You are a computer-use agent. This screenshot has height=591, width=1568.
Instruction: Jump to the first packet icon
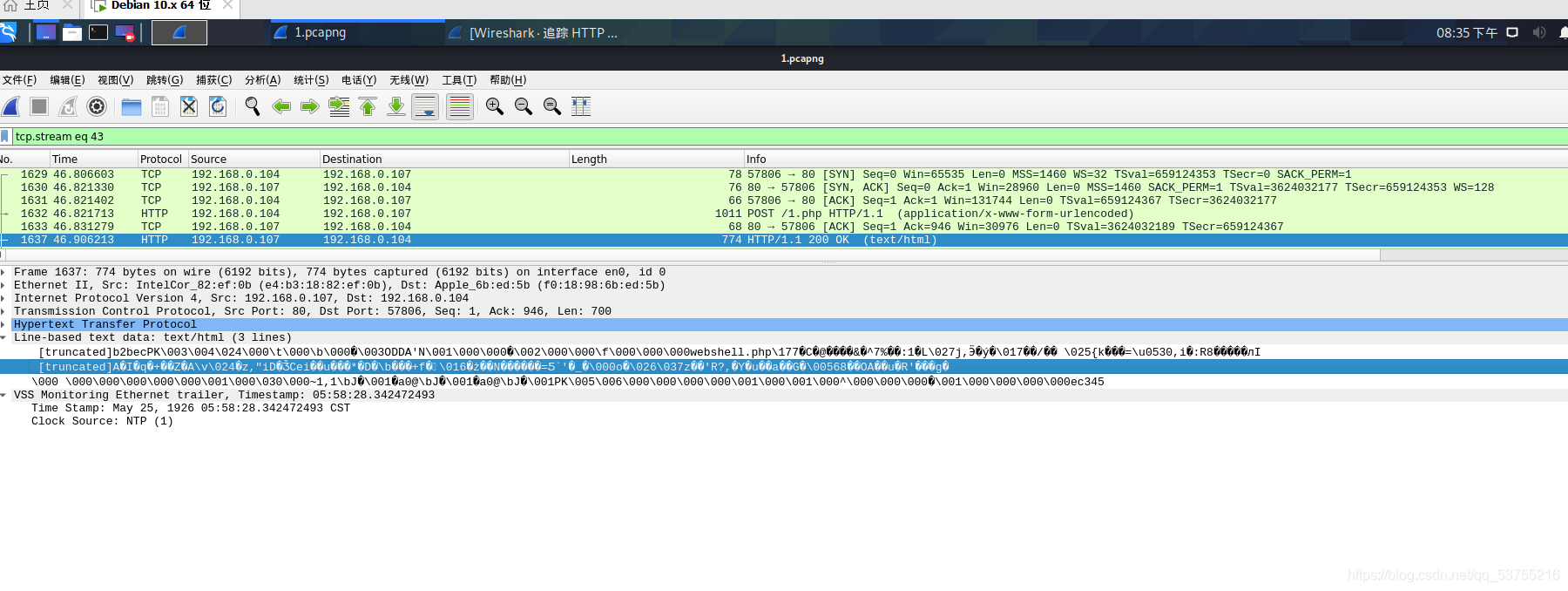[368, 106]
